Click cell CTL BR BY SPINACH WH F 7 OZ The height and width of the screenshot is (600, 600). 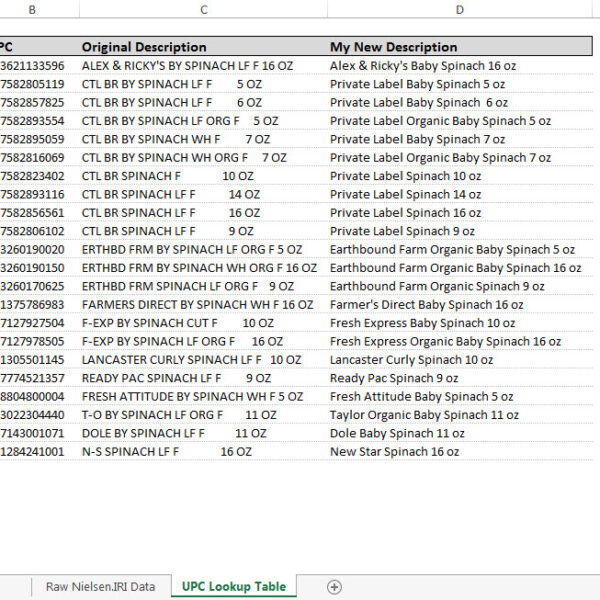click(x=204, y=139)
